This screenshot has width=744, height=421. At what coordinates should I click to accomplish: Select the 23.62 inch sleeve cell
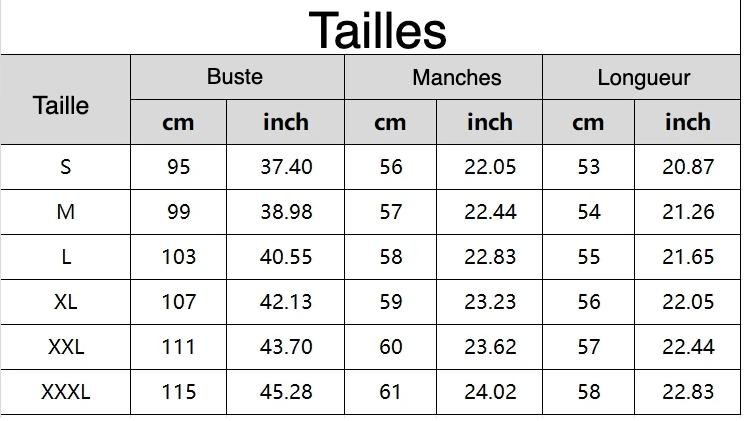pyautogui.click(x=490, y=347)
